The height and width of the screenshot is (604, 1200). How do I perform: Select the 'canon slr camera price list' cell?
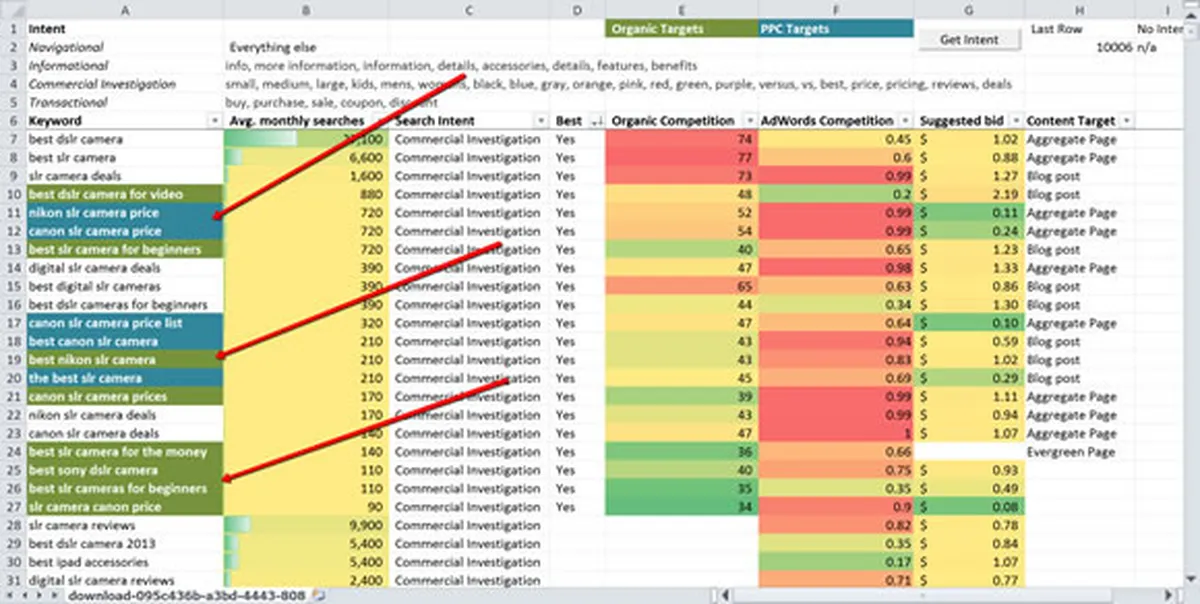(125, 323)
